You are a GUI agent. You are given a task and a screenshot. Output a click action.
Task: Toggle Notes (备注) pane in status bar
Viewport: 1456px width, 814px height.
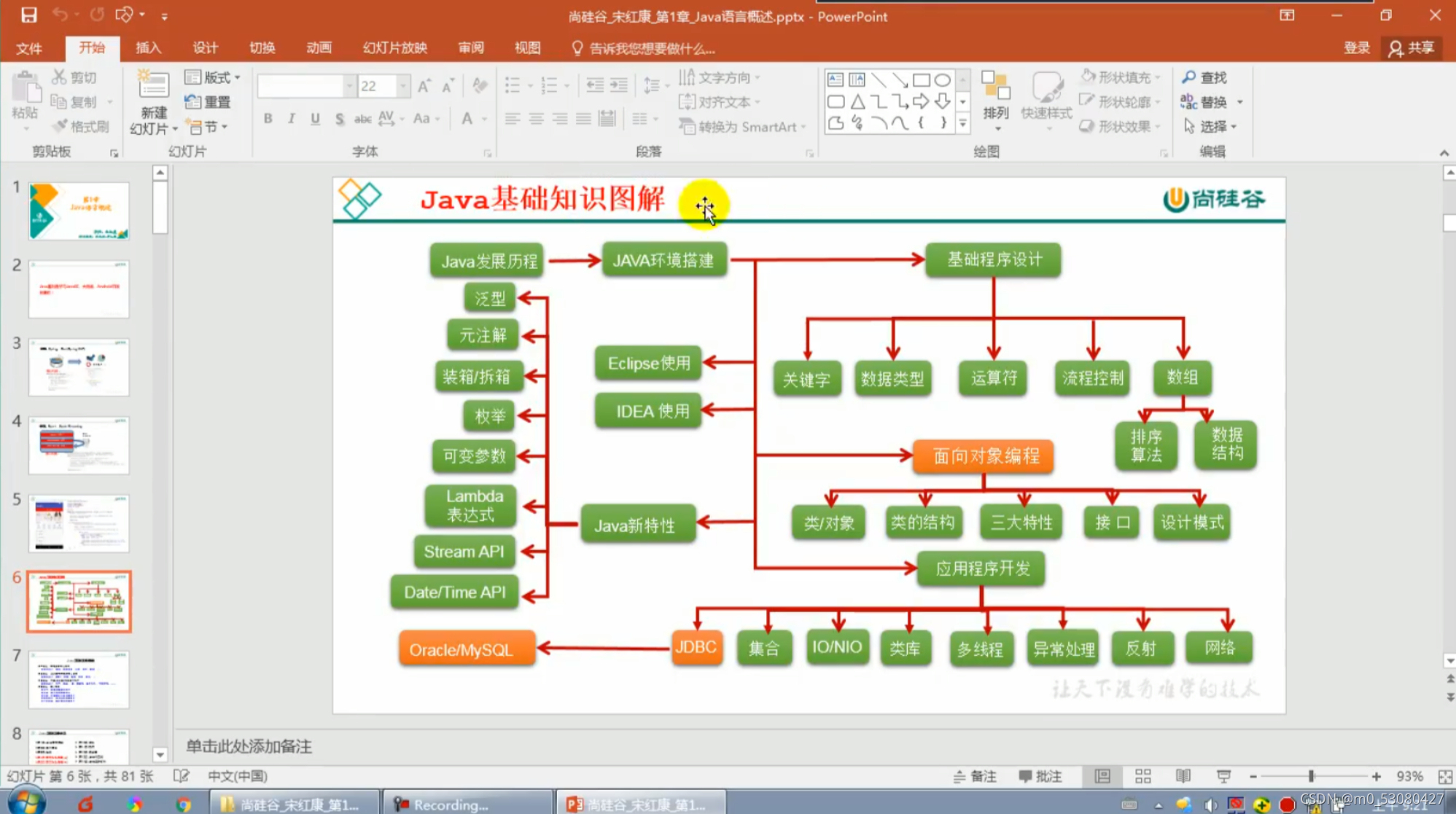[x=975, y=776]
